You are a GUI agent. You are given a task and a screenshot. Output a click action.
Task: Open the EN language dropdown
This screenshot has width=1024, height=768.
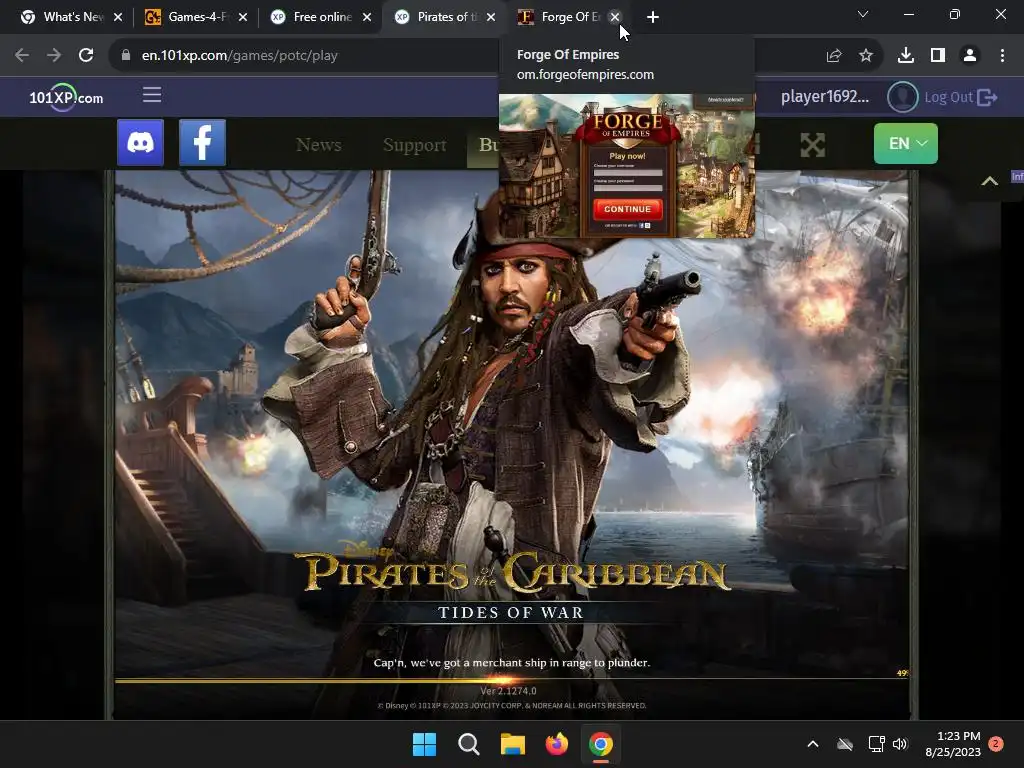click(906, 143)
